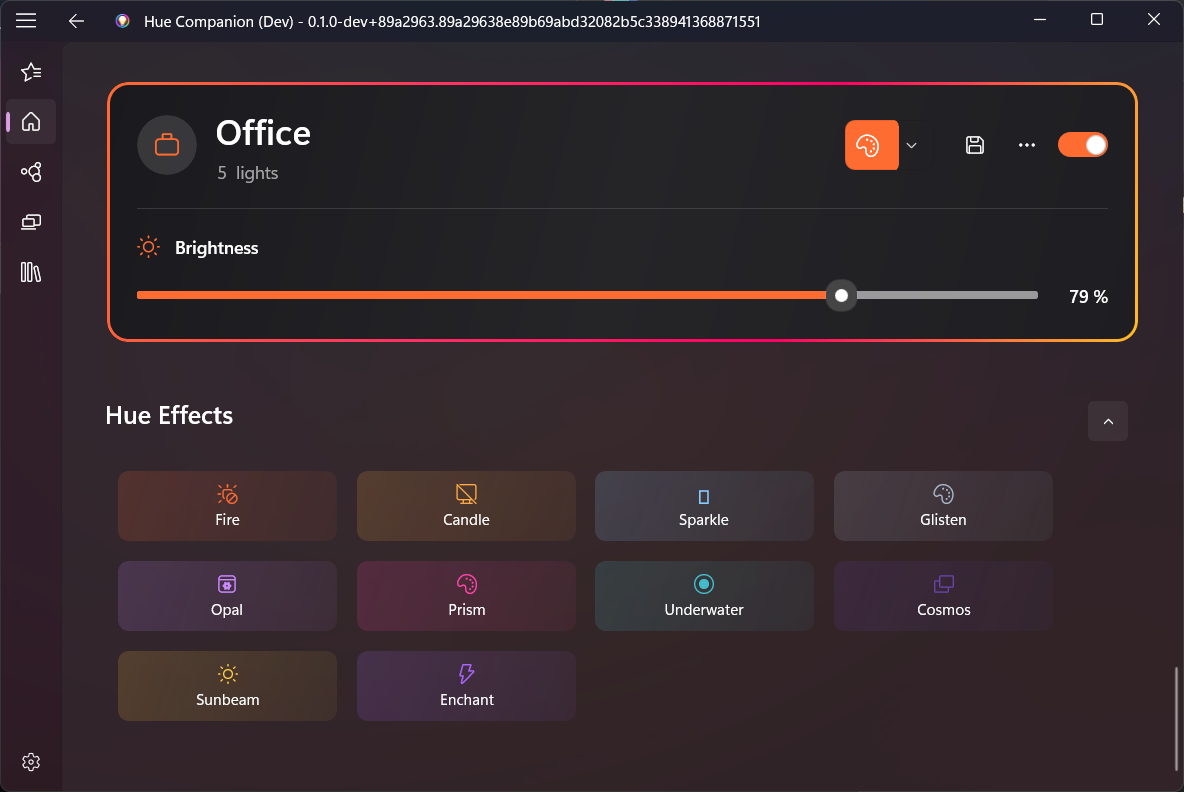The image size is (1184, 792).
Task: Collapse the Hue Effects section
Action: point(1107,422)
